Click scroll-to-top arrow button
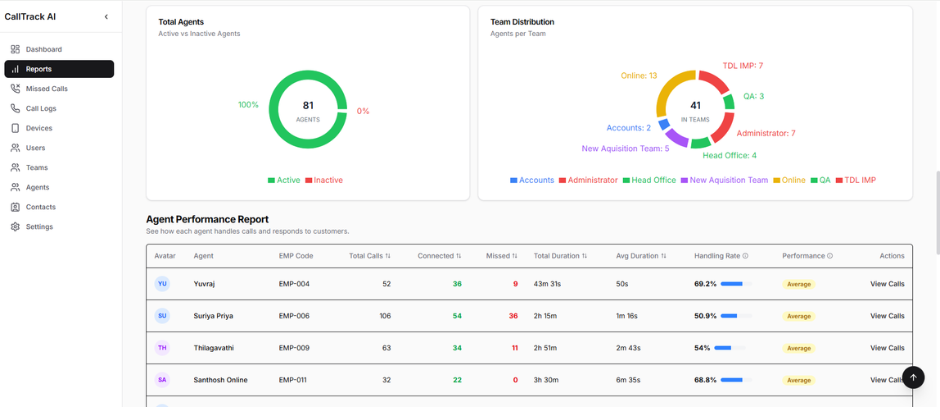Viewport: 940px width, 420px height. [x=913, y=377]
